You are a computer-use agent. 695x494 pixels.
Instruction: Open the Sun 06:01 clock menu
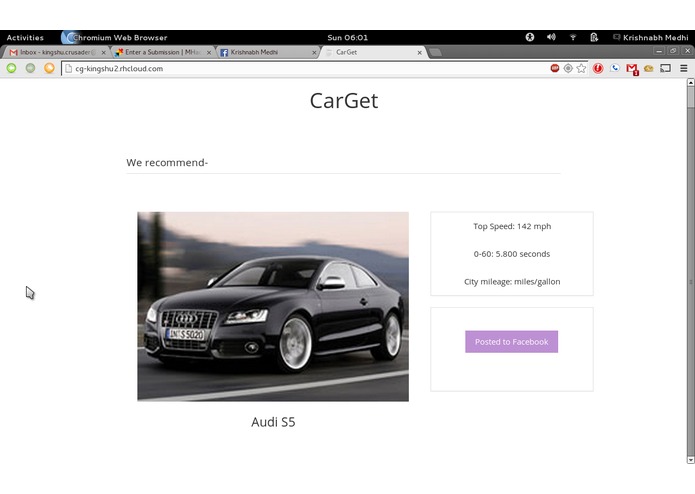[x=348, y=38]
